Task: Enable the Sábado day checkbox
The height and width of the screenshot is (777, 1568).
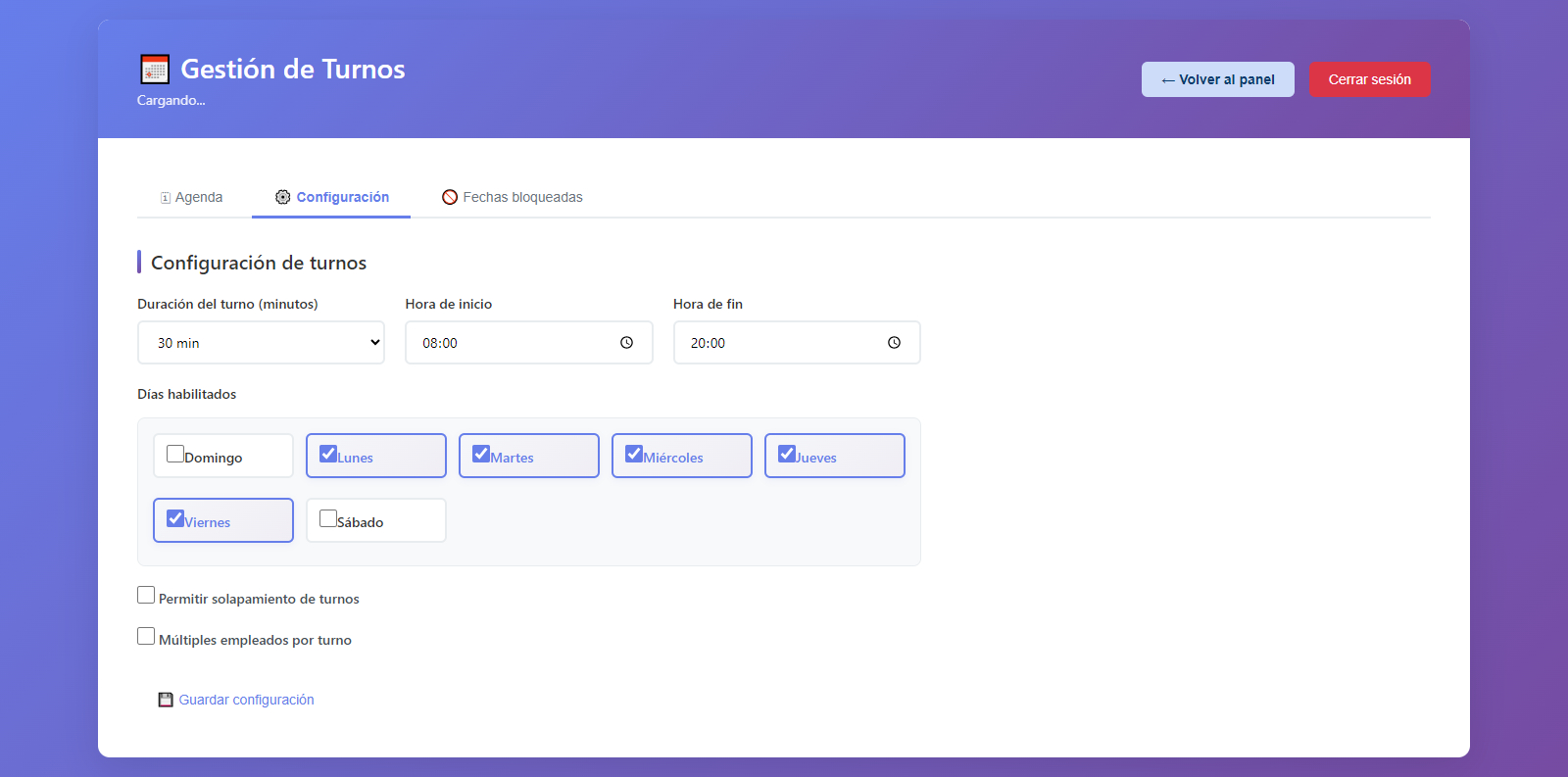Action: pyautogui.click(x=328, y=518)
